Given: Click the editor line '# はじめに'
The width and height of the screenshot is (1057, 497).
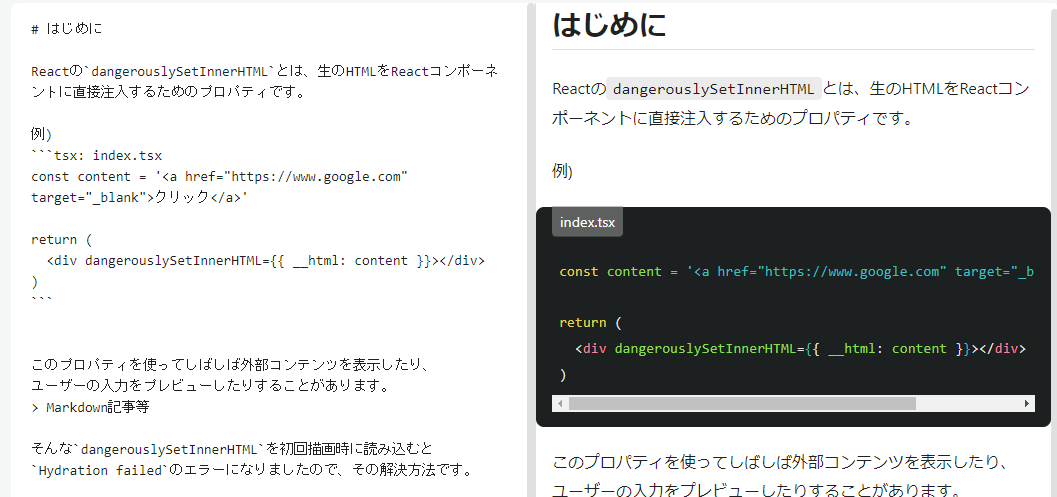Looking at the screenshot, I should (67, 29).
